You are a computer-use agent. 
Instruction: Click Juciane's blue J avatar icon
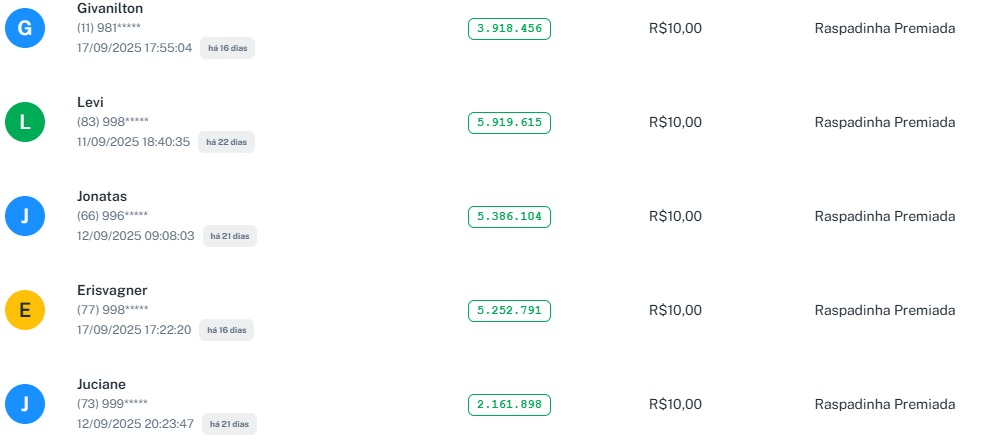pyautogui.click(x=25, y=404)
